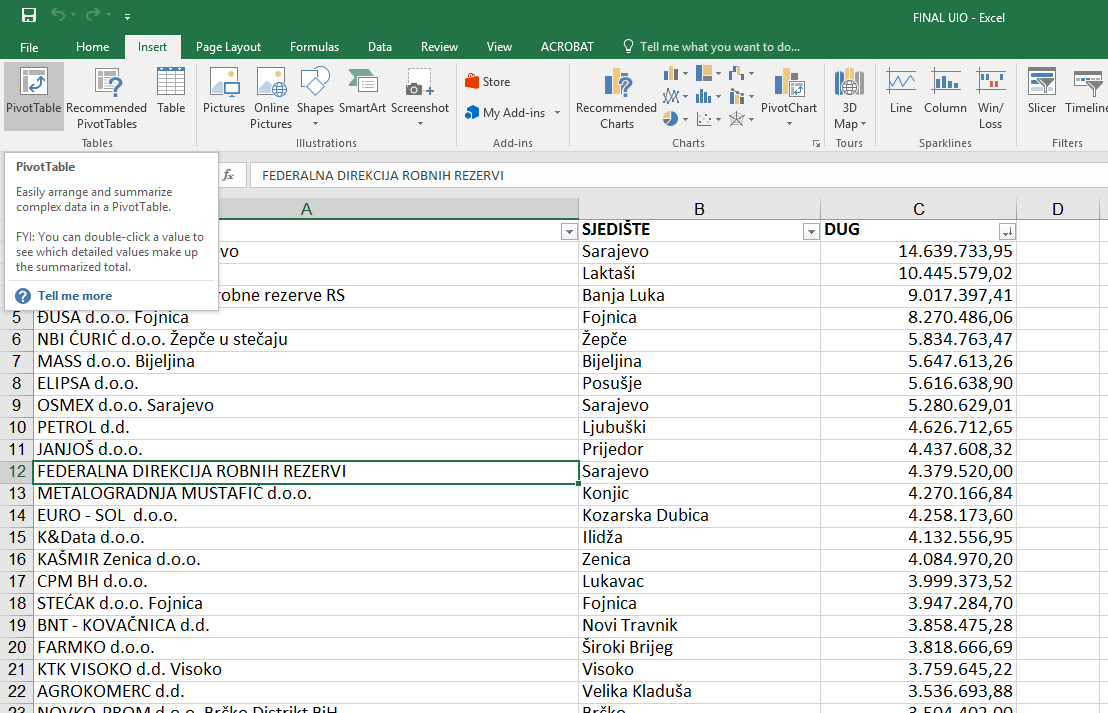This screenshot has width=1108, height=713.
Task: Select row 12 by its row header
Action: pyautogui.click(x=16, y=471)
